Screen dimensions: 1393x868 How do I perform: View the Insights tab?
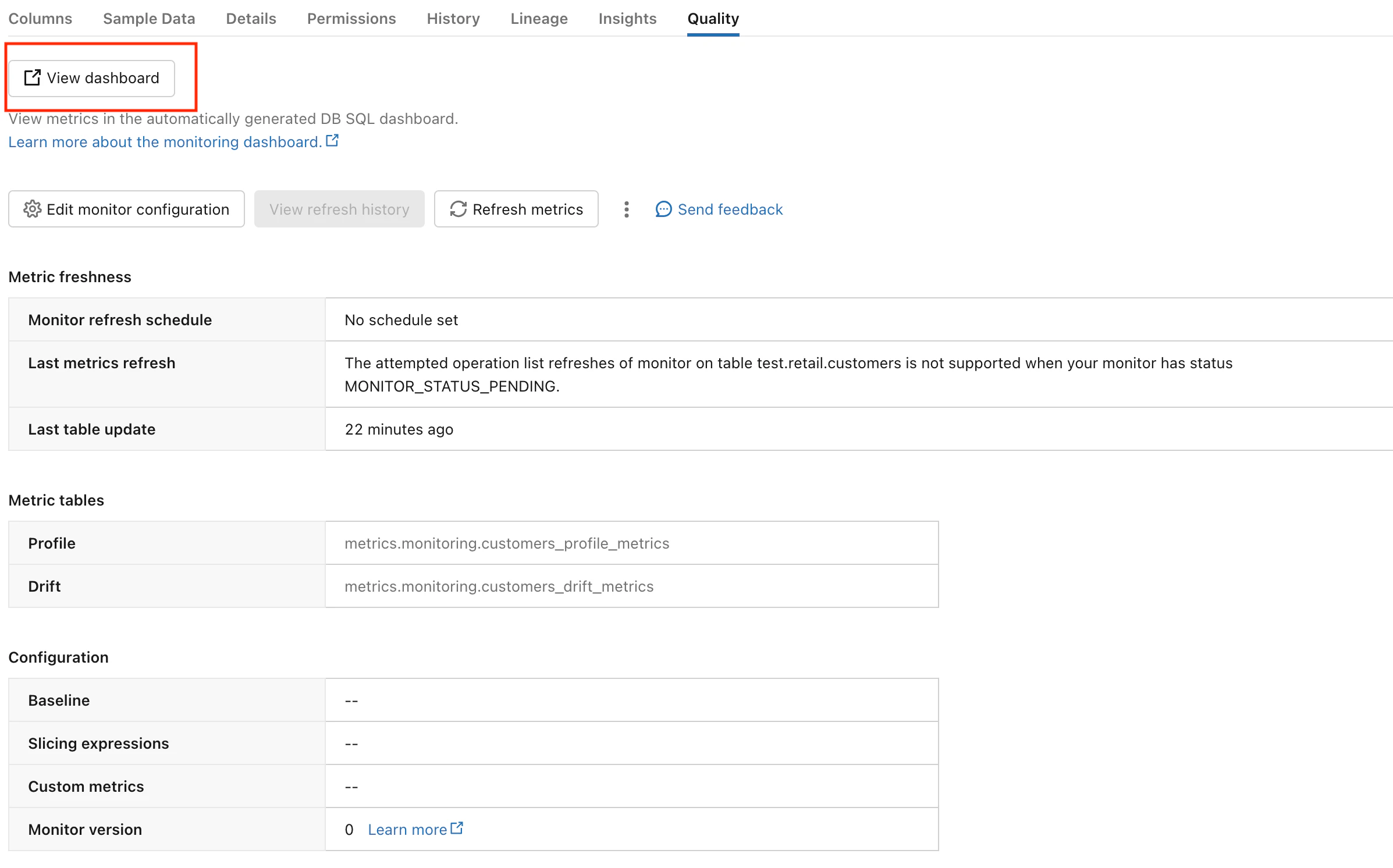pos(627,19)
